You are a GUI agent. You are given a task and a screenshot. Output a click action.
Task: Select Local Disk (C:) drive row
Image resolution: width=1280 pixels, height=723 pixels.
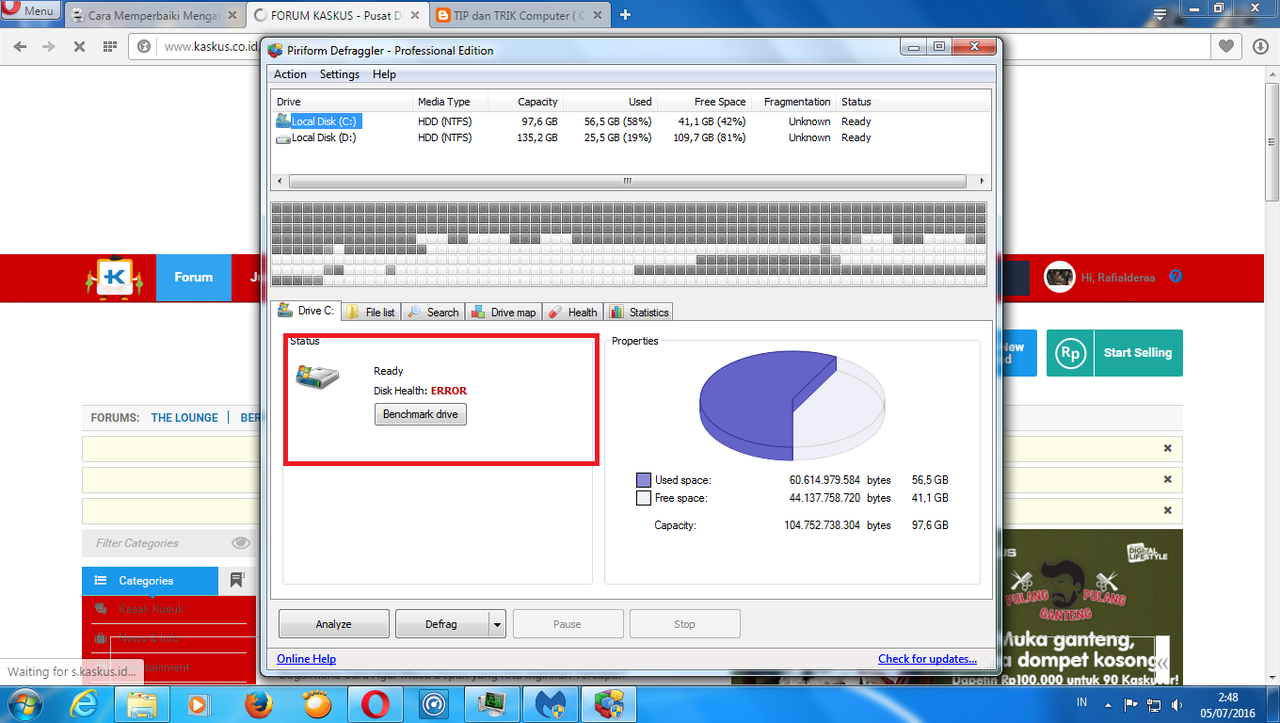pyautogui.click(x=632, y=121)
